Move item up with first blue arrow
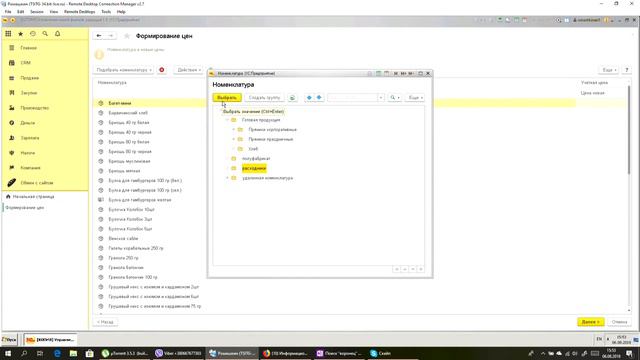 tap(309, 98)
